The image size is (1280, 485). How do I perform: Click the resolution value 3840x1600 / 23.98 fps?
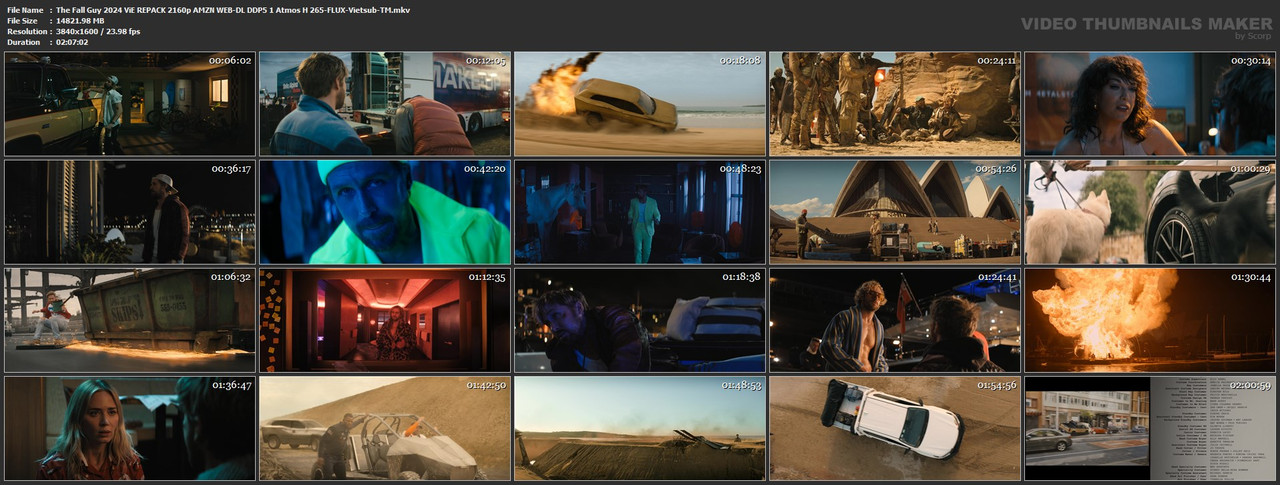click(x=98, y=31)
